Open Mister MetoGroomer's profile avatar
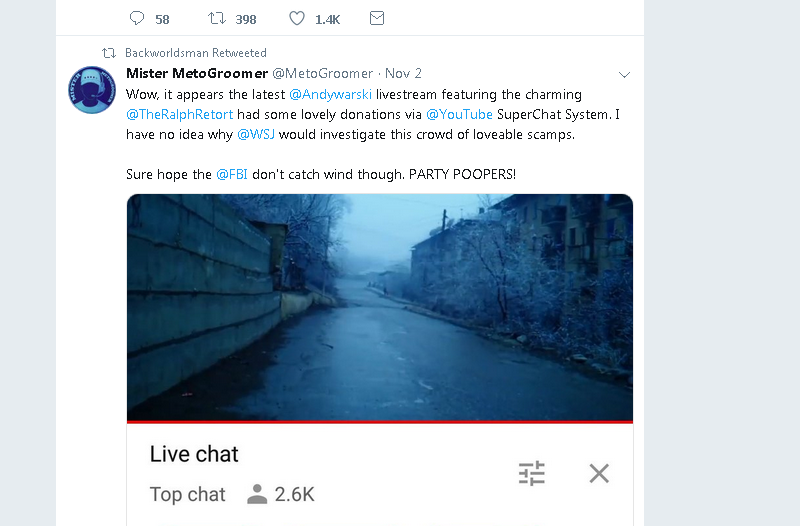The image size is (800, 526). pos(92,90)
